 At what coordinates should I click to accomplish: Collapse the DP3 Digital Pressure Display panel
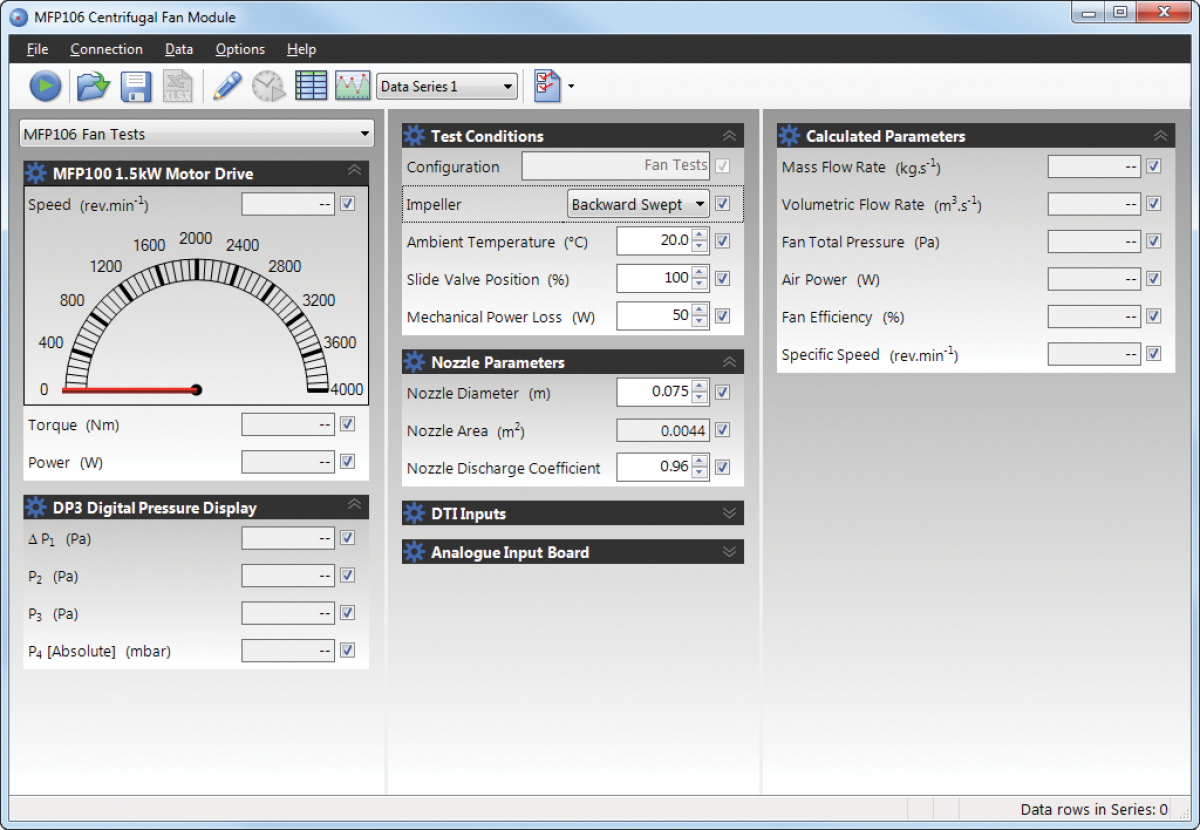pyautogui.click(x=354, y=505)
